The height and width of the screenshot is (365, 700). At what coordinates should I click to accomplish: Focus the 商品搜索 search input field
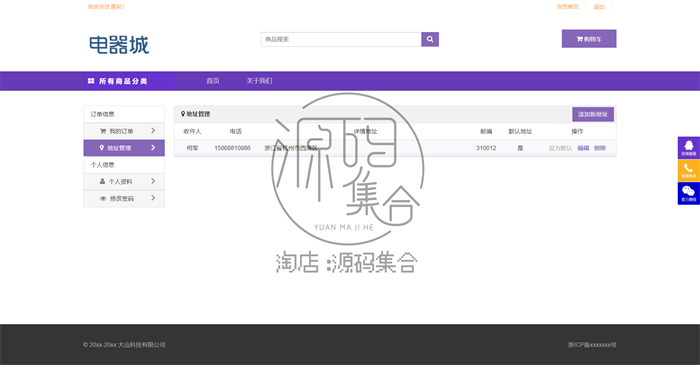point(341,39)
